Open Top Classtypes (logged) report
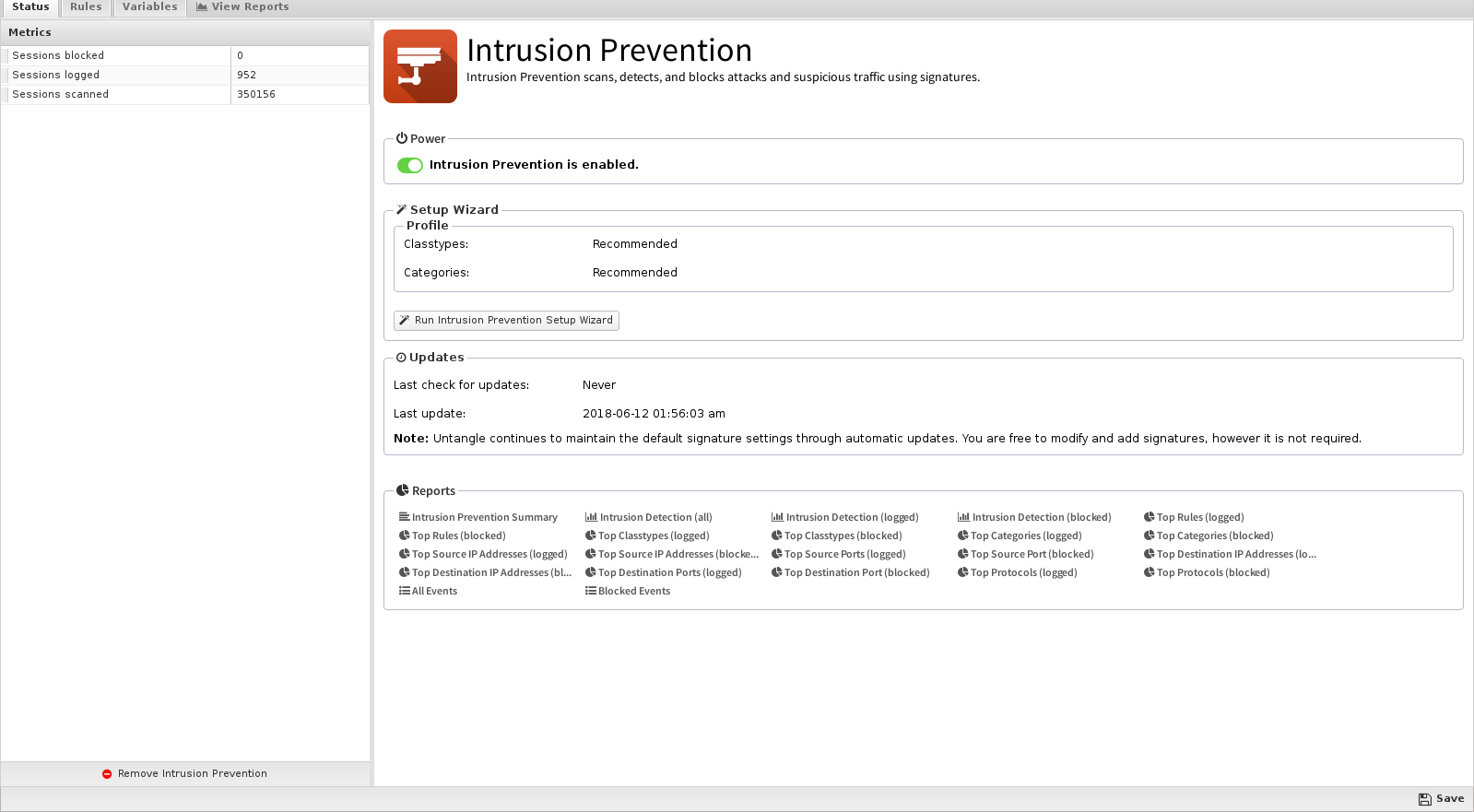Viewport: 1474px width, 812px height. pyautogui.click(x=654, y=535)
